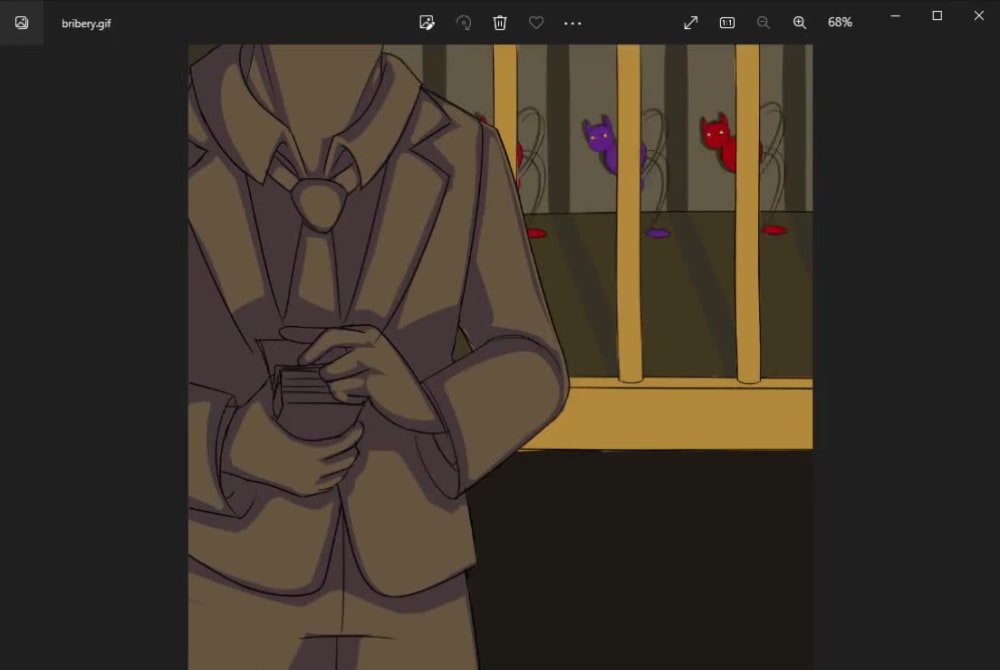View the image at actual size 1:1

point(727,22)
